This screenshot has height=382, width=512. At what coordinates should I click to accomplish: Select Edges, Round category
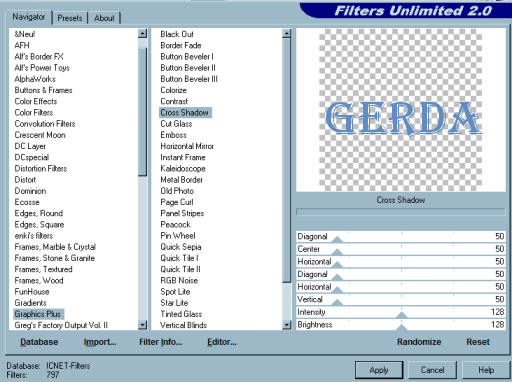(39, 213)
